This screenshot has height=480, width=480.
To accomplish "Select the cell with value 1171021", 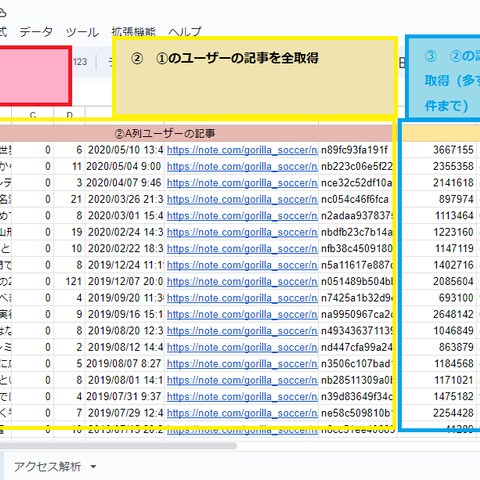I will [438, 380].
